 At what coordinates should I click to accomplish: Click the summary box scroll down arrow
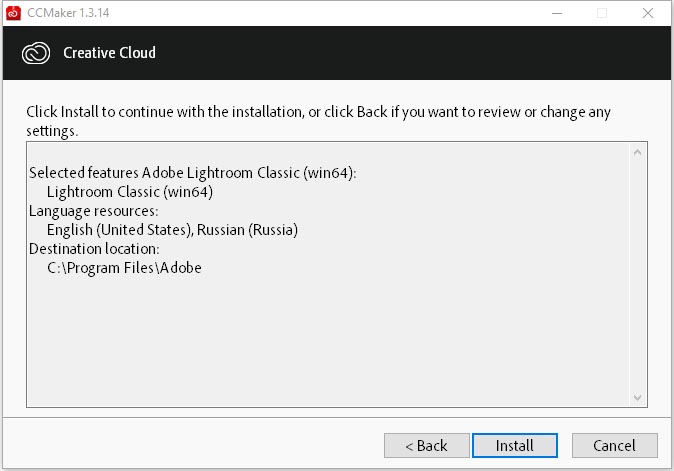click(x=637, y=398)
